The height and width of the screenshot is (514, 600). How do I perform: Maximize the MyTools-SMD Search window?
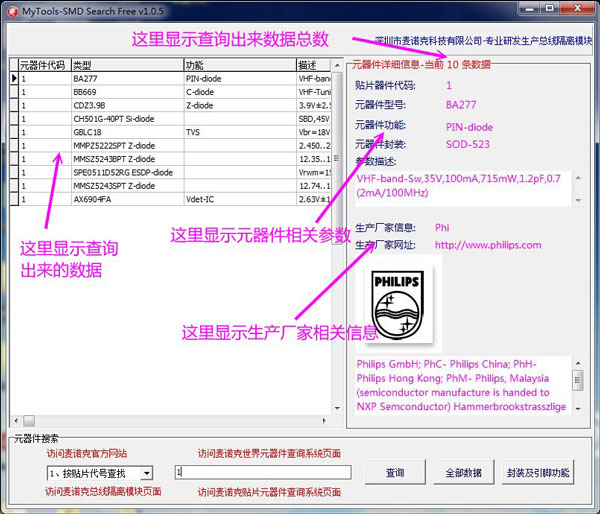[550, 8]
